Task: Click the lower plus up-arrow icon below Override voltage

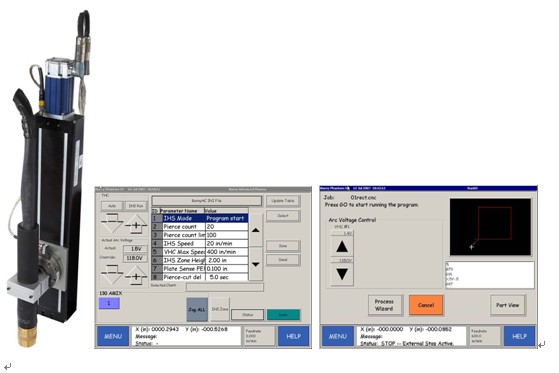Action: point(136,275)
